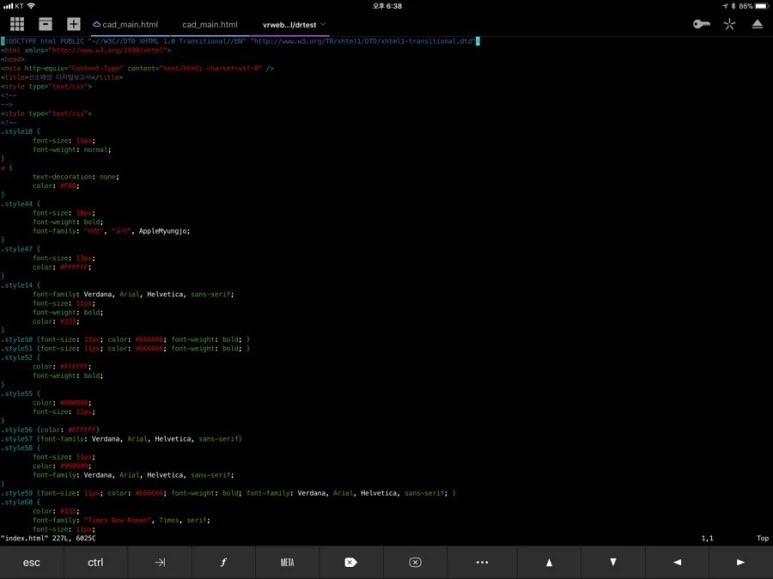Viewport: 773px width, 579px height.
Task: Click the clock showing 6:38
Action: pos(387,6)
